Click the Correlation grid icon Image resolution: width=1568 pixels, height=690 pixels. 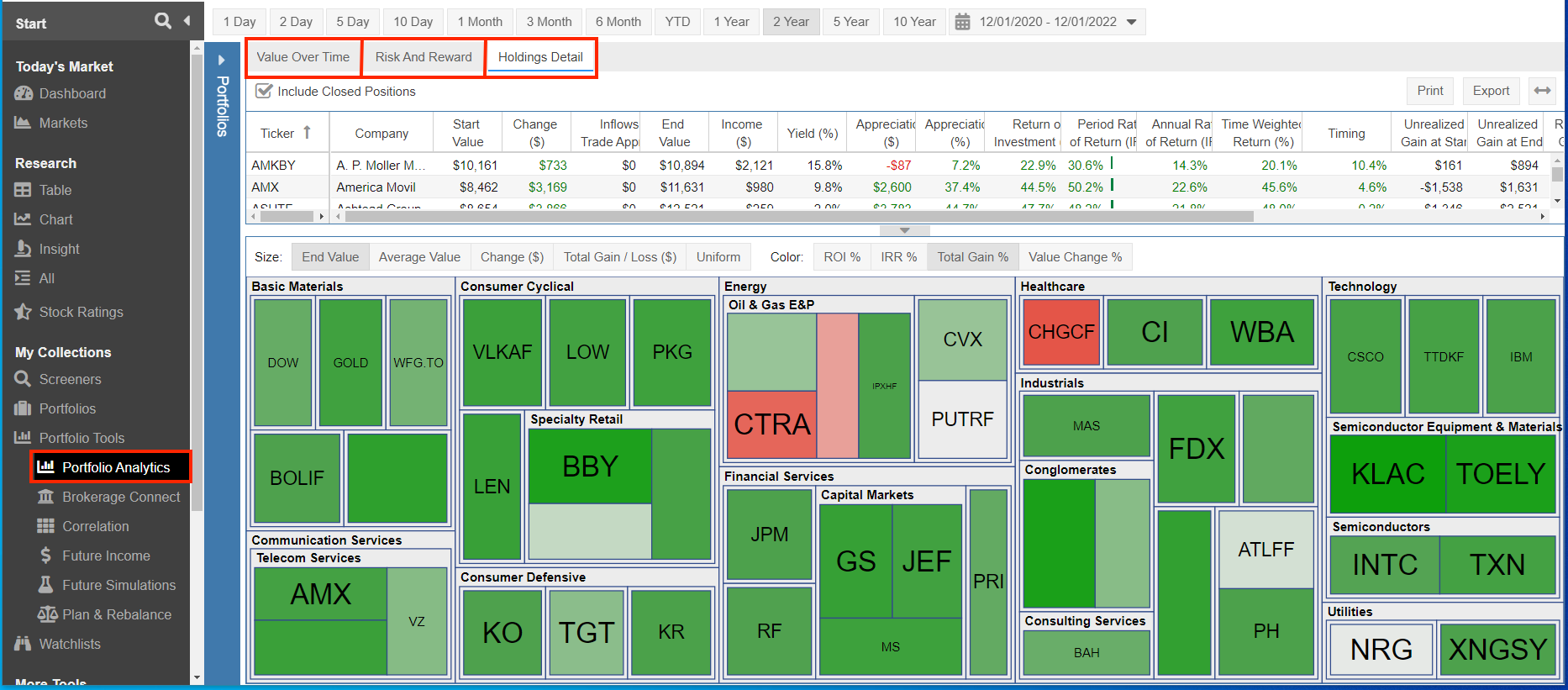point(45,526)
